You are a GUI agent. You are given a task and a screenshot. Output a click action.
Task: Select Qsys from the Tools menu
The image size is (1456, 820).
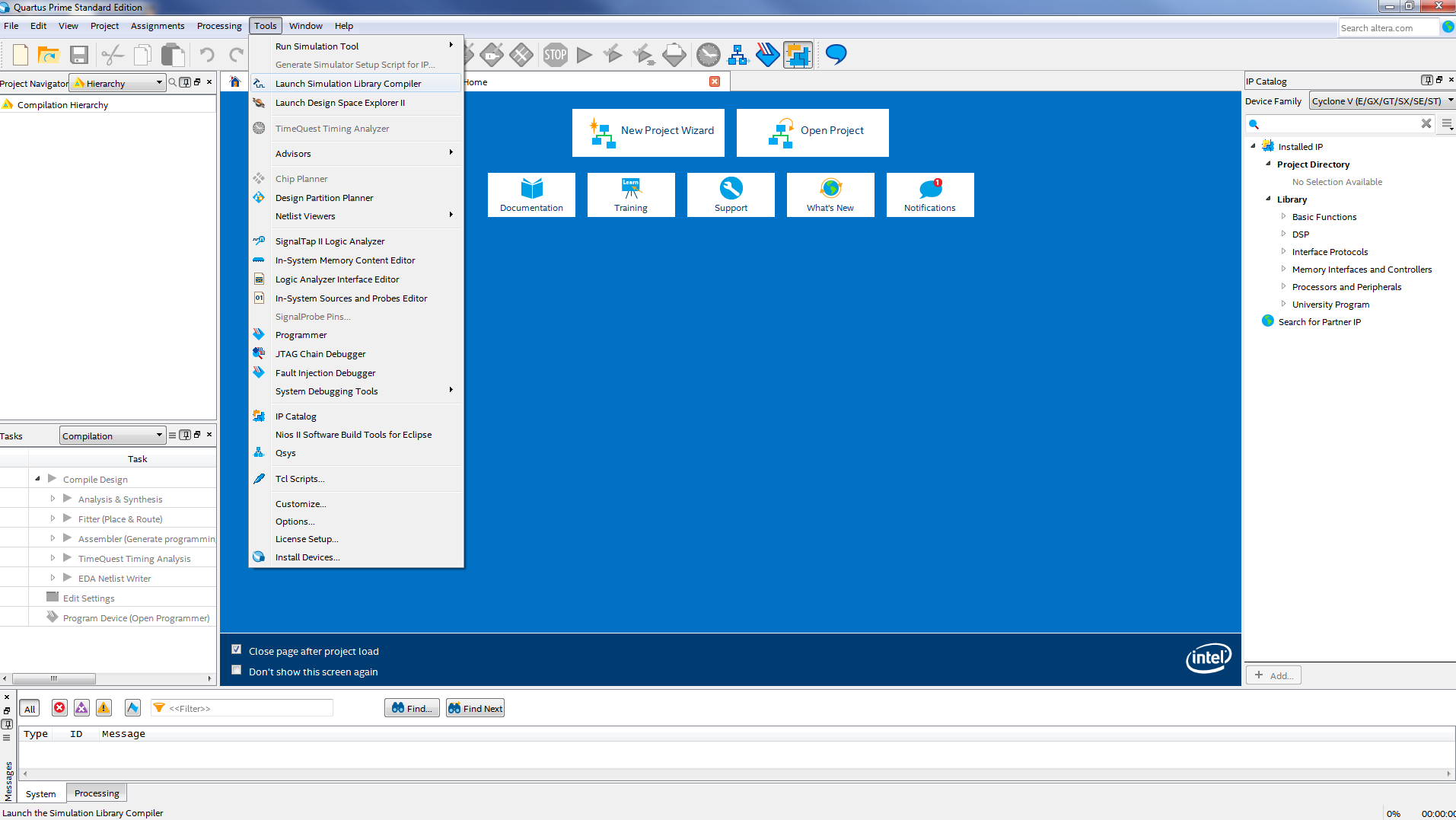click(355, 453)
